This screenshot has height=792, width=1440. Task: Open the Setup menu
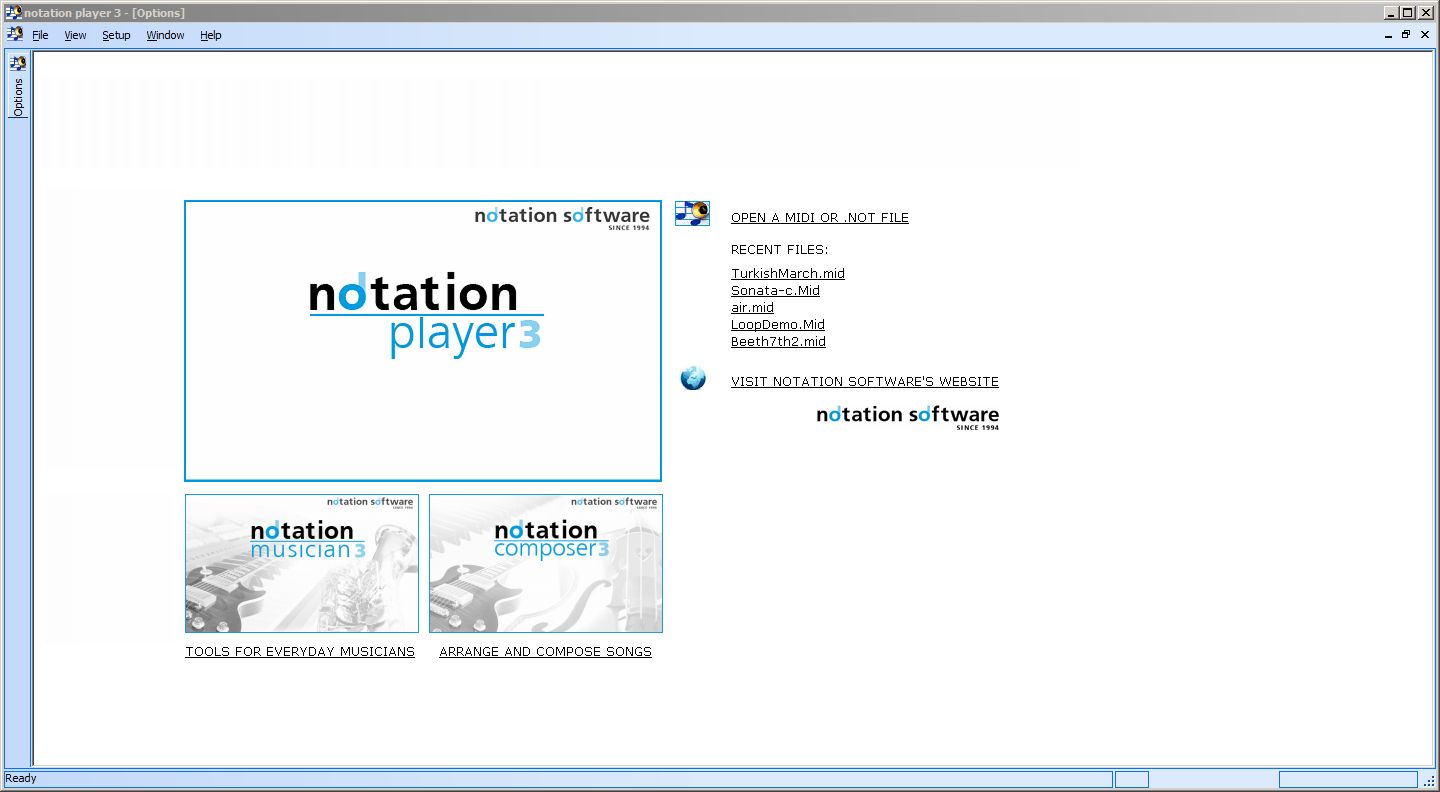point(116,35)
